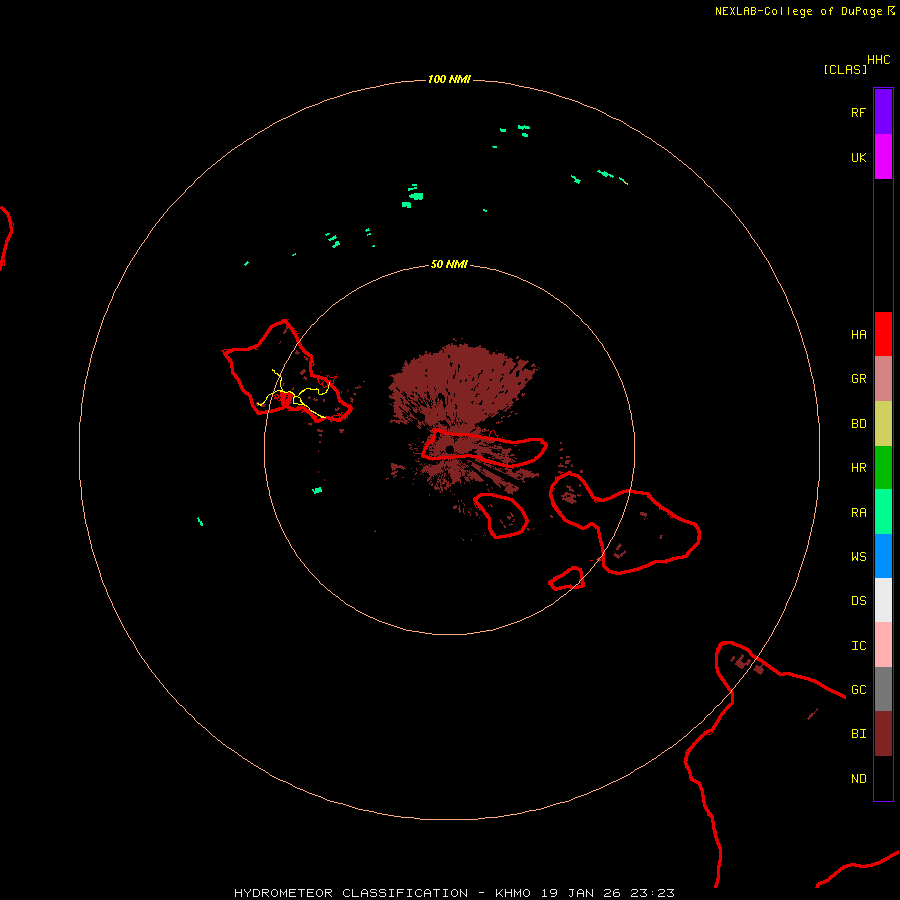Click the HA legend label
This screenshot has height=900, width=900.
pos(858,334)
